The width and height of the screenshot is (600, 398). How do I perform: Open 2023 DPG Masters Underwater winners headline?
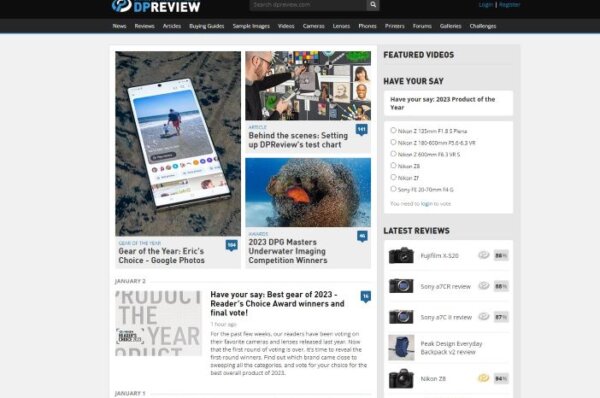point(288,251)
